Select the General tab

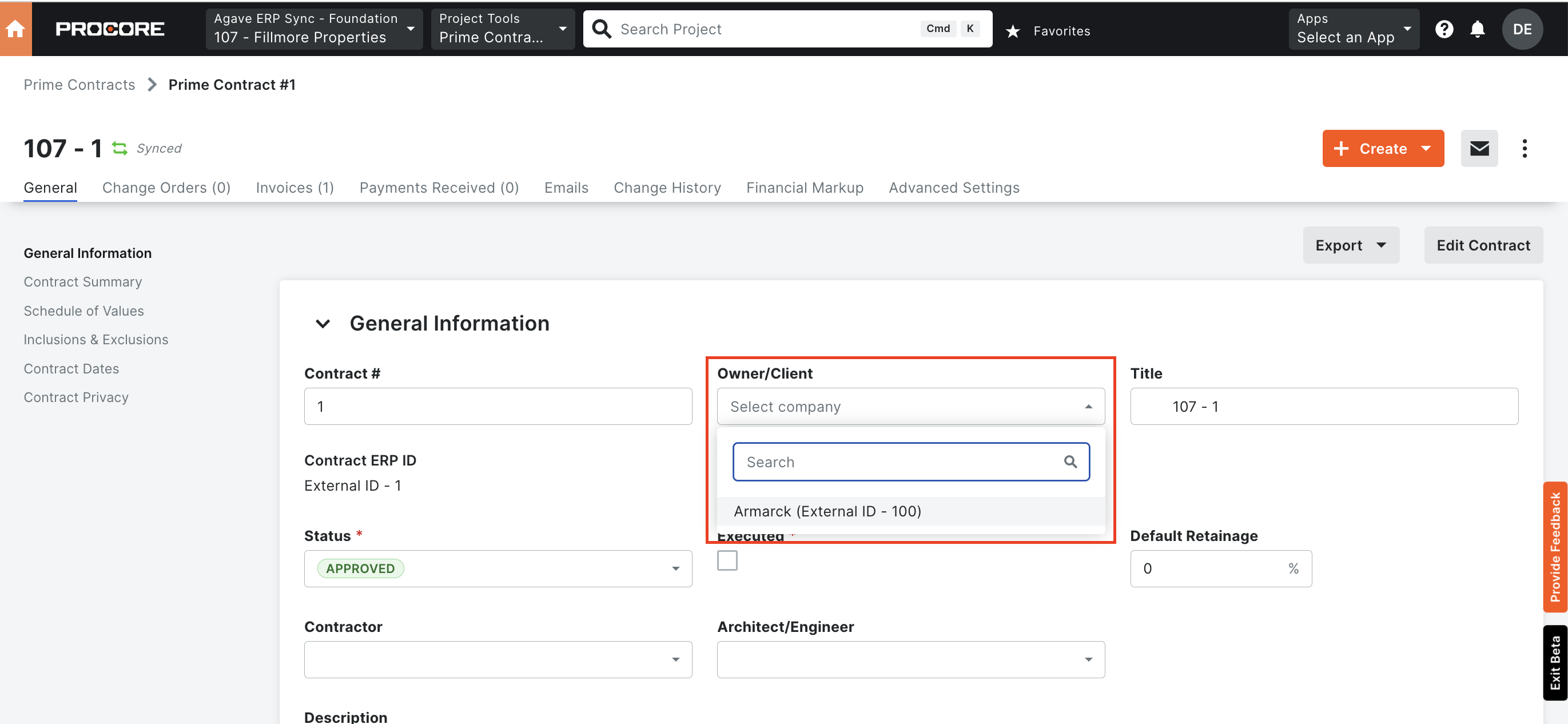click(x=50, y=188)
